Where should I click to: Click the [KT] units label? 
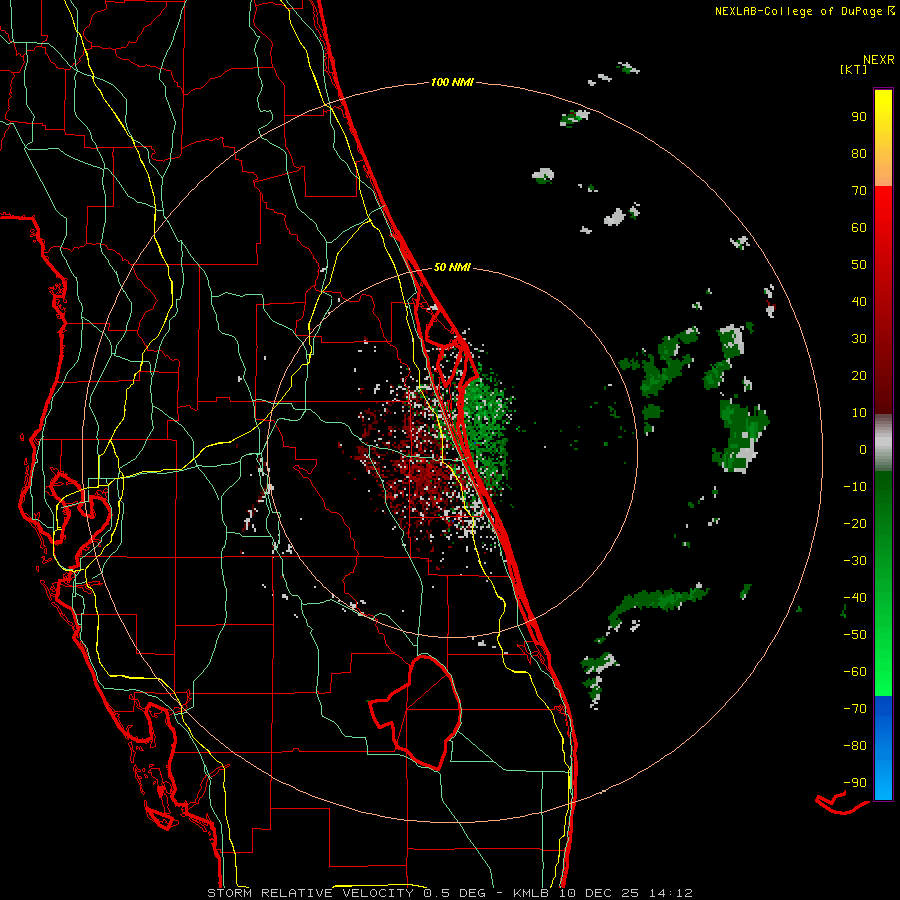[853, 69]
